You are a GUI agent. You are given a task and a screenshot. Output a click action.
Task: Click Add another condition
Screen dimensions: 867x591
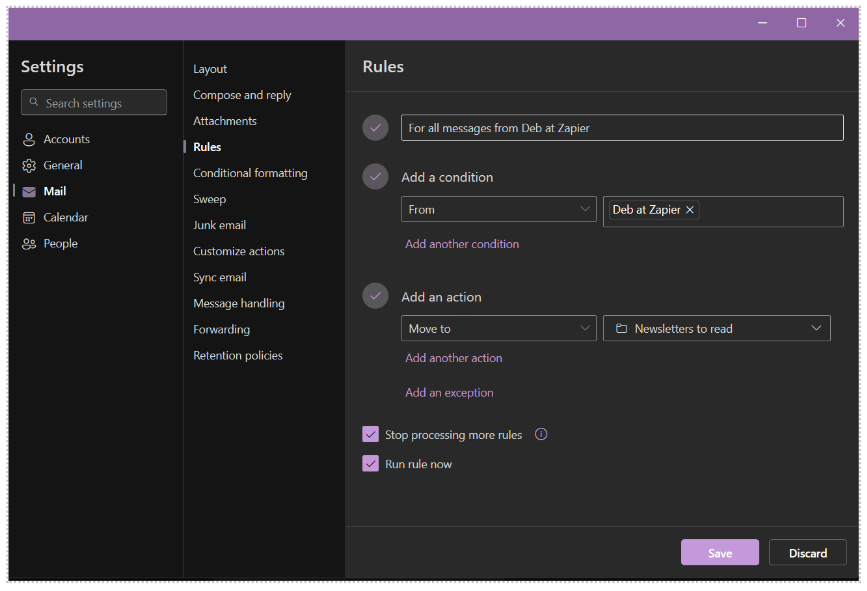pyautogui.click(x=462, y=243)
